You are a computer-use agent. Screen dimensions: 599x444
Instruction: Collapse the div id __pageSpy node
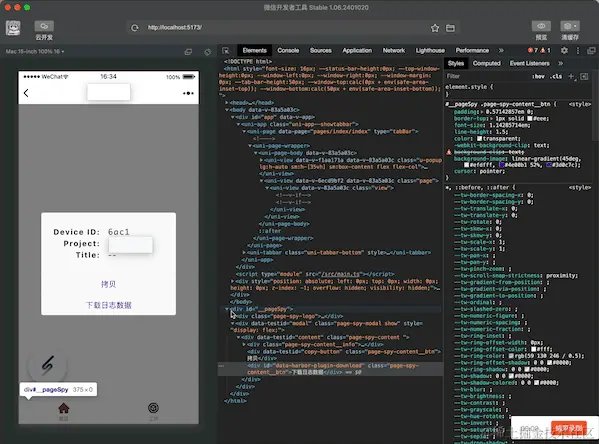coord(227,309)
